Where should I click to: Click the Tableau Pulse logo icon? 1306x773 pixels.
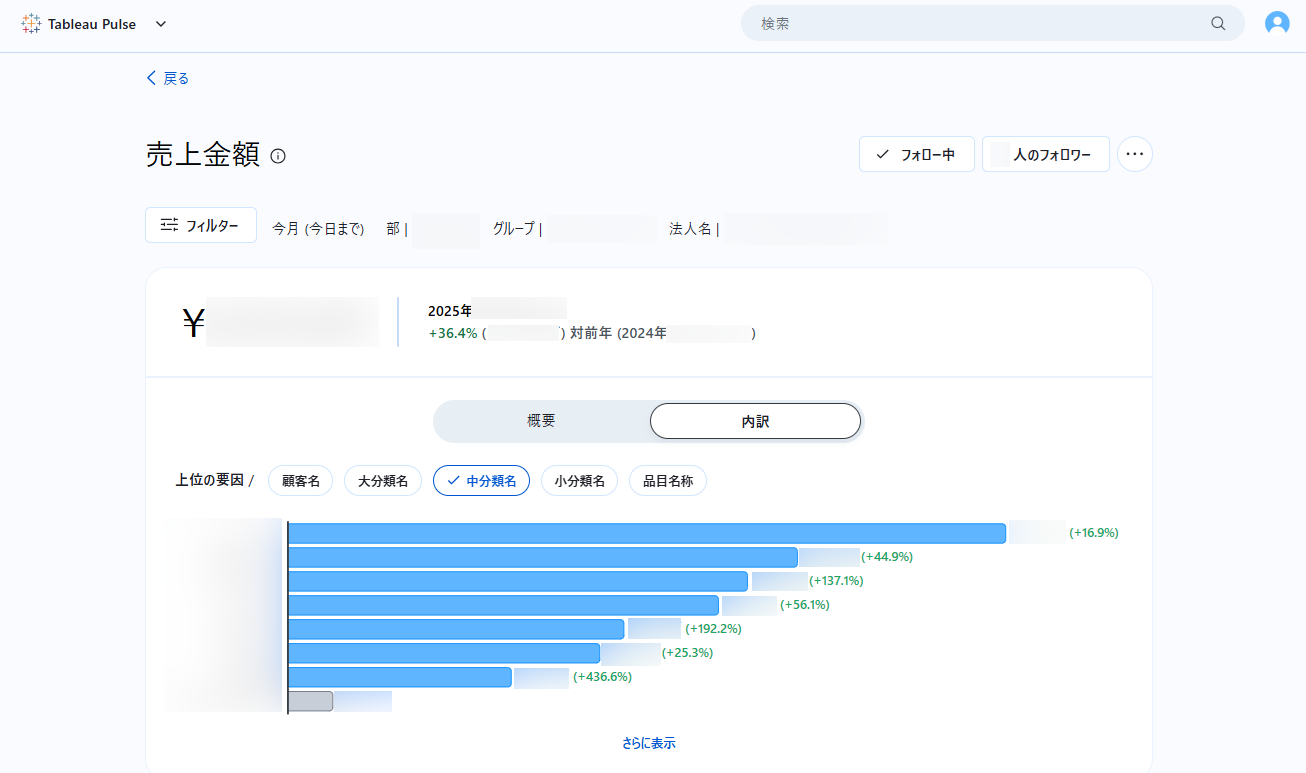pos(31,24)
